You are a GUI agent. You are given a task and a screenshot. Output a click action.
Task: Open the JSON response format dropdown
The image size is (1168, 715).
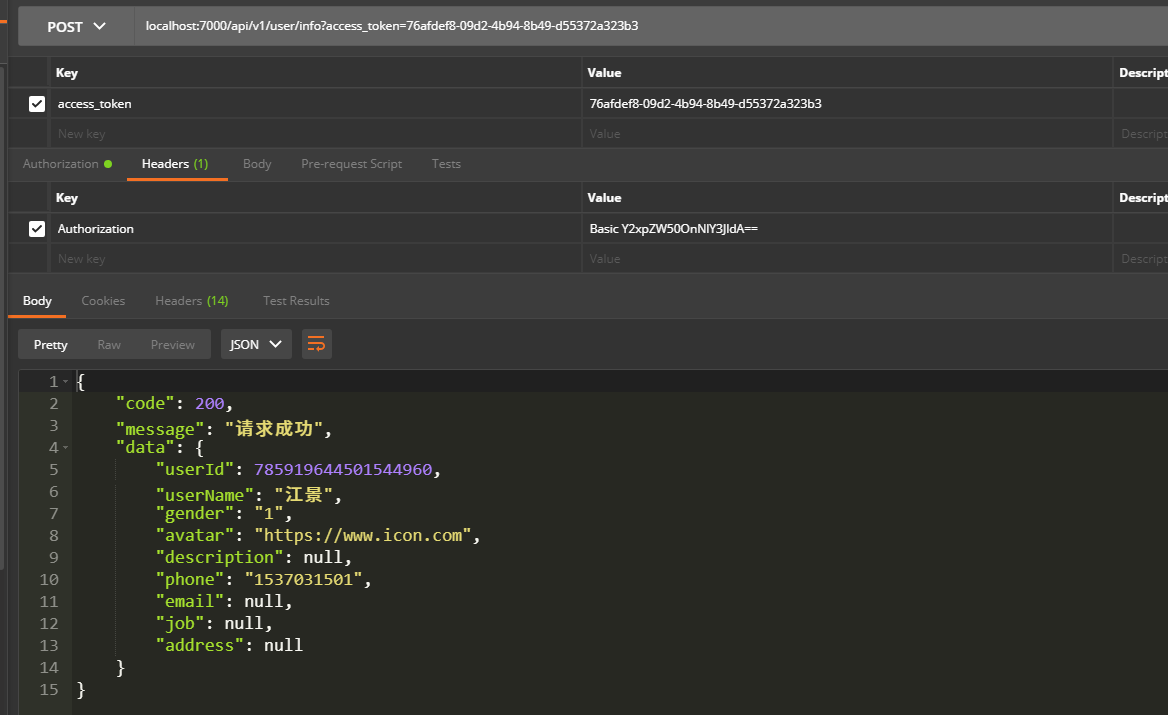(x=256, y=344)
